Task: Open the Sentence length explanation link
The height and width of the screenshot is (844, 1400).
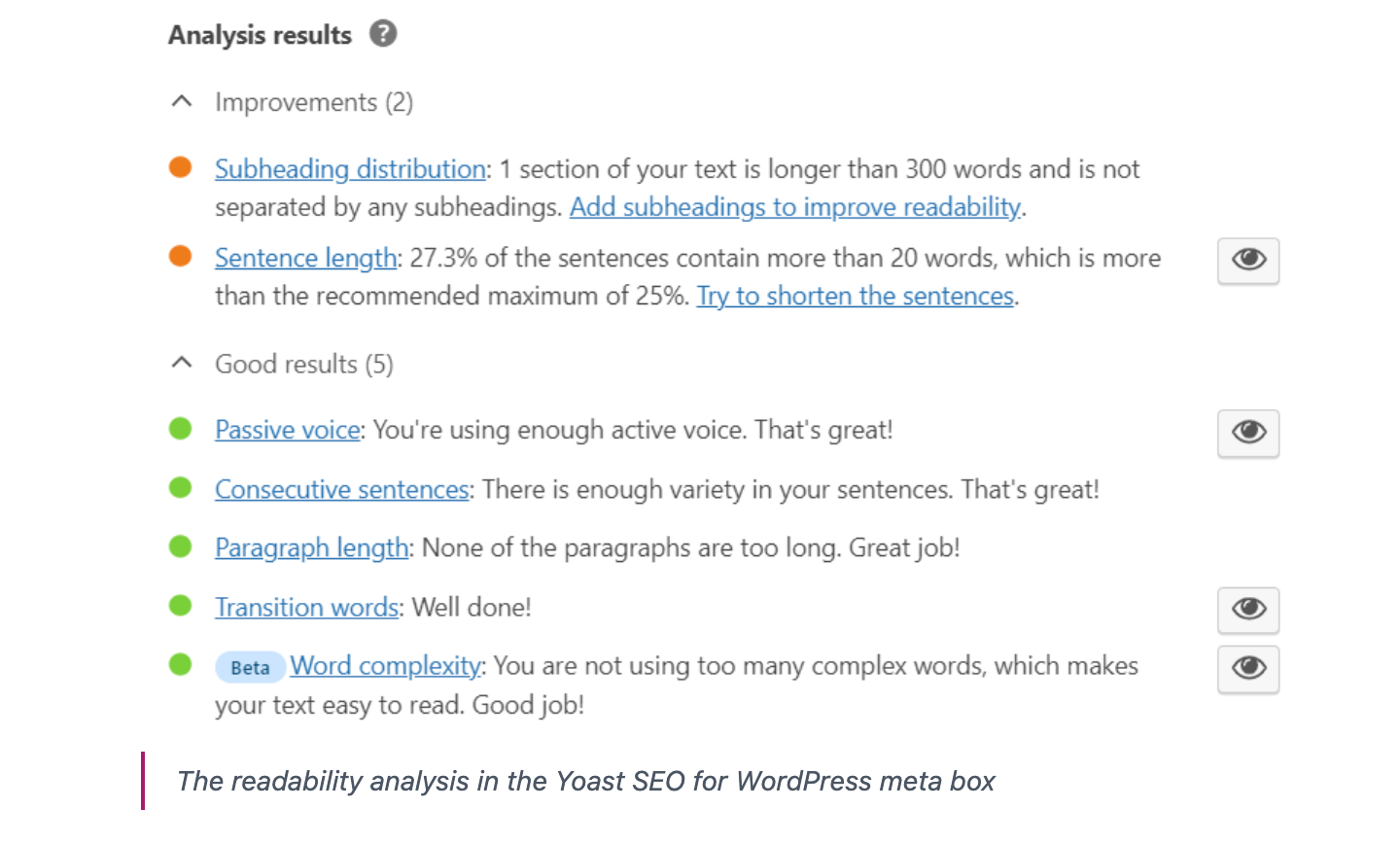Action: 304,257
